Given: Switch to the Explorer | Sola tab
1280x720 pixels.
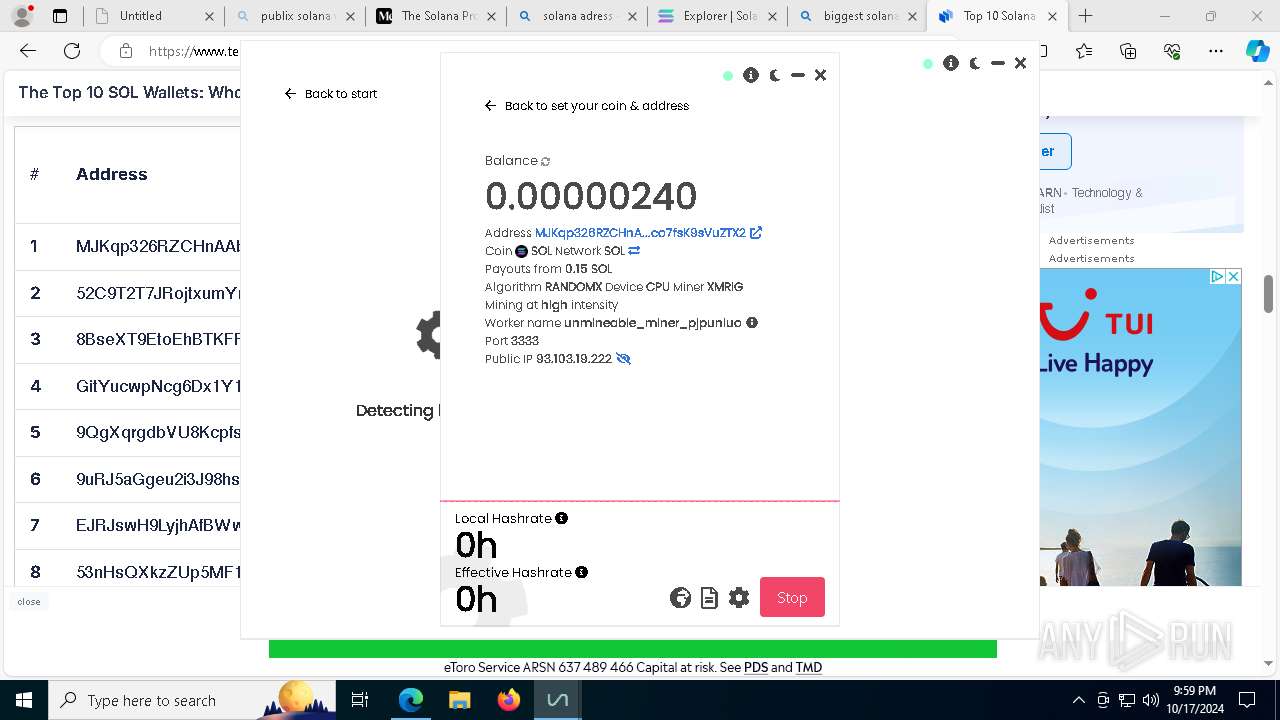Looking at the screenshot, I should (715, 16).
